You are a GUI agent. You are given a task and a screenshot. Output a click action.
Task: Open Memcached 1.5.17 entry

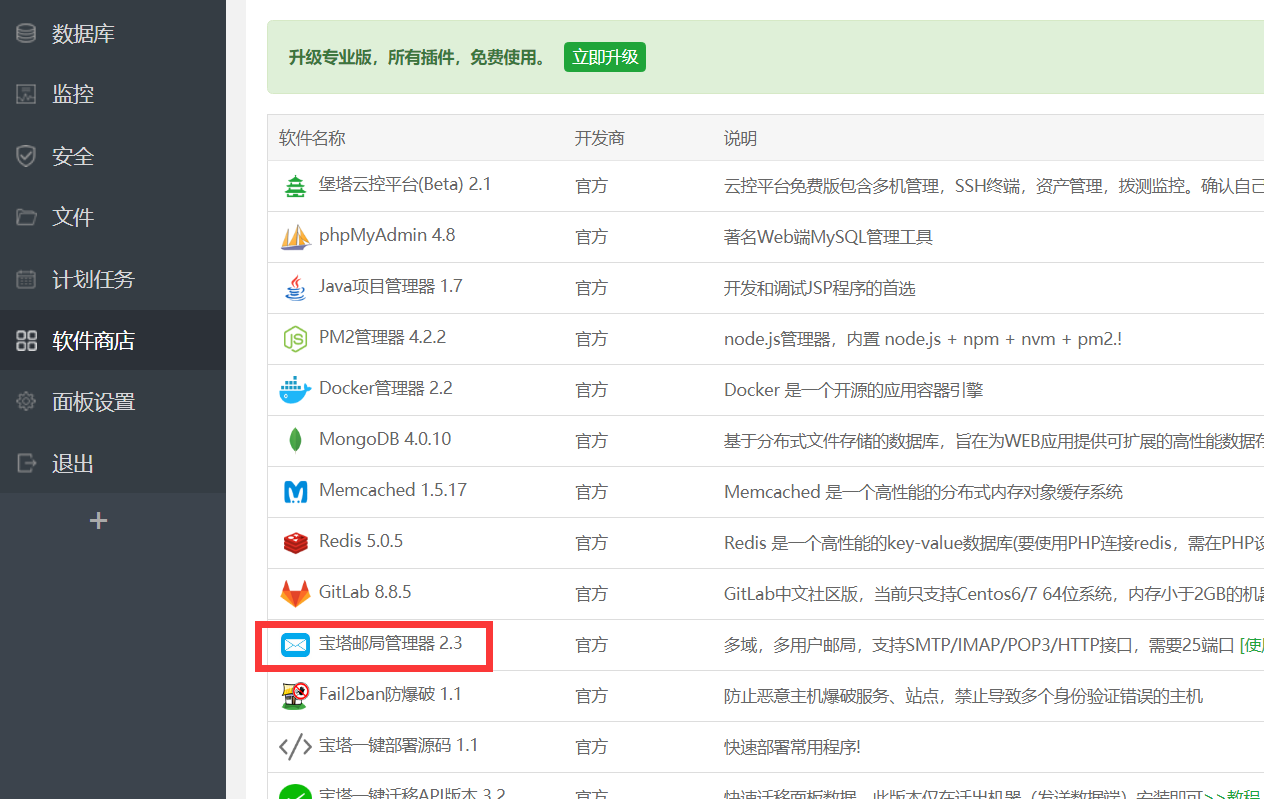coord(393,490)
